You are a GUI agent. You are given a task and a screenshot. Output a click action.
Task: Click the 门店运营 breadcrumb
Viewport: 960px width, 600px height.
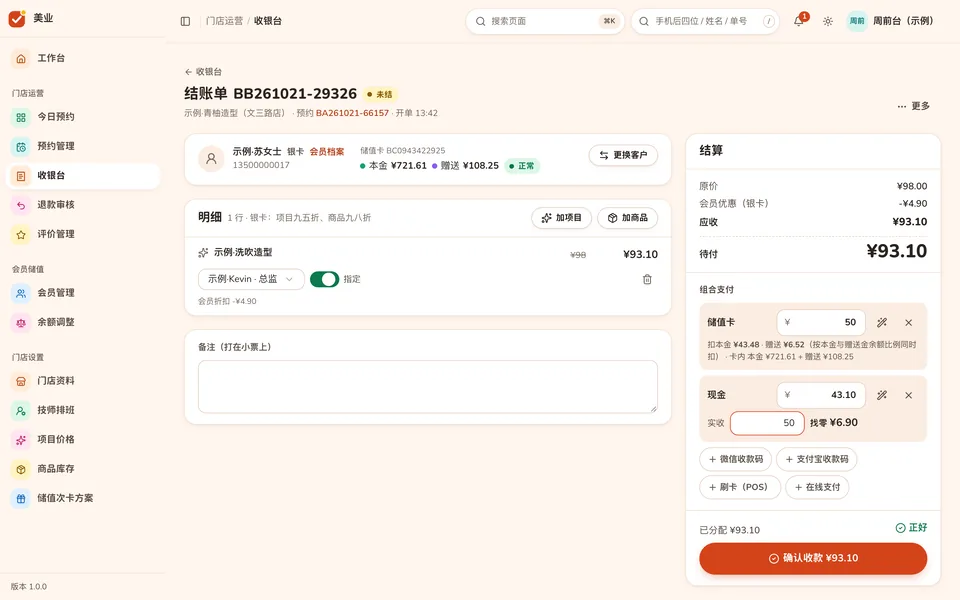[x=224, y=21]
